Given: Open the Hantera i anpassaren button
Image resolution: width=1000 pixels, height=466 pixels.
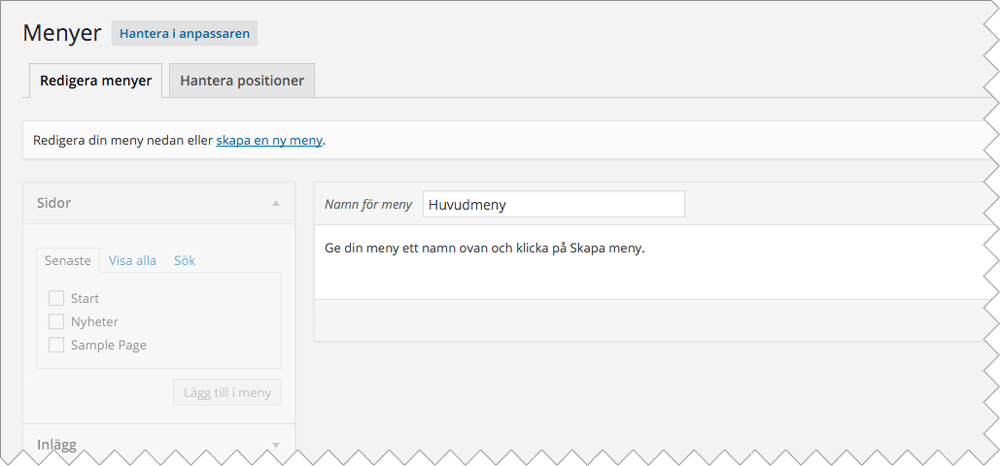Looking at the screenshot, I should [184, 34].
